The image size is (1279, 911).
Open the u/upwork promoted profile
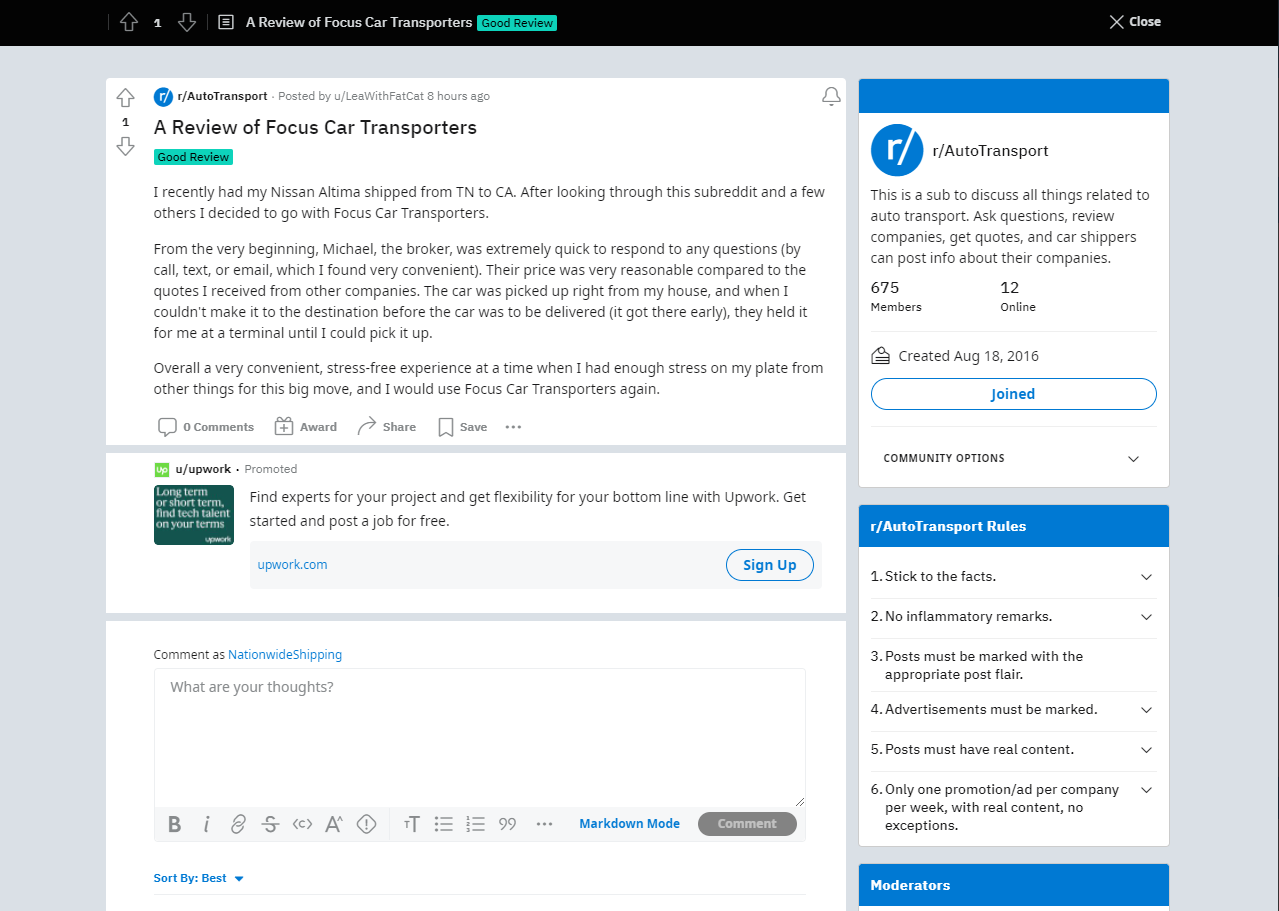pos(203,469)
